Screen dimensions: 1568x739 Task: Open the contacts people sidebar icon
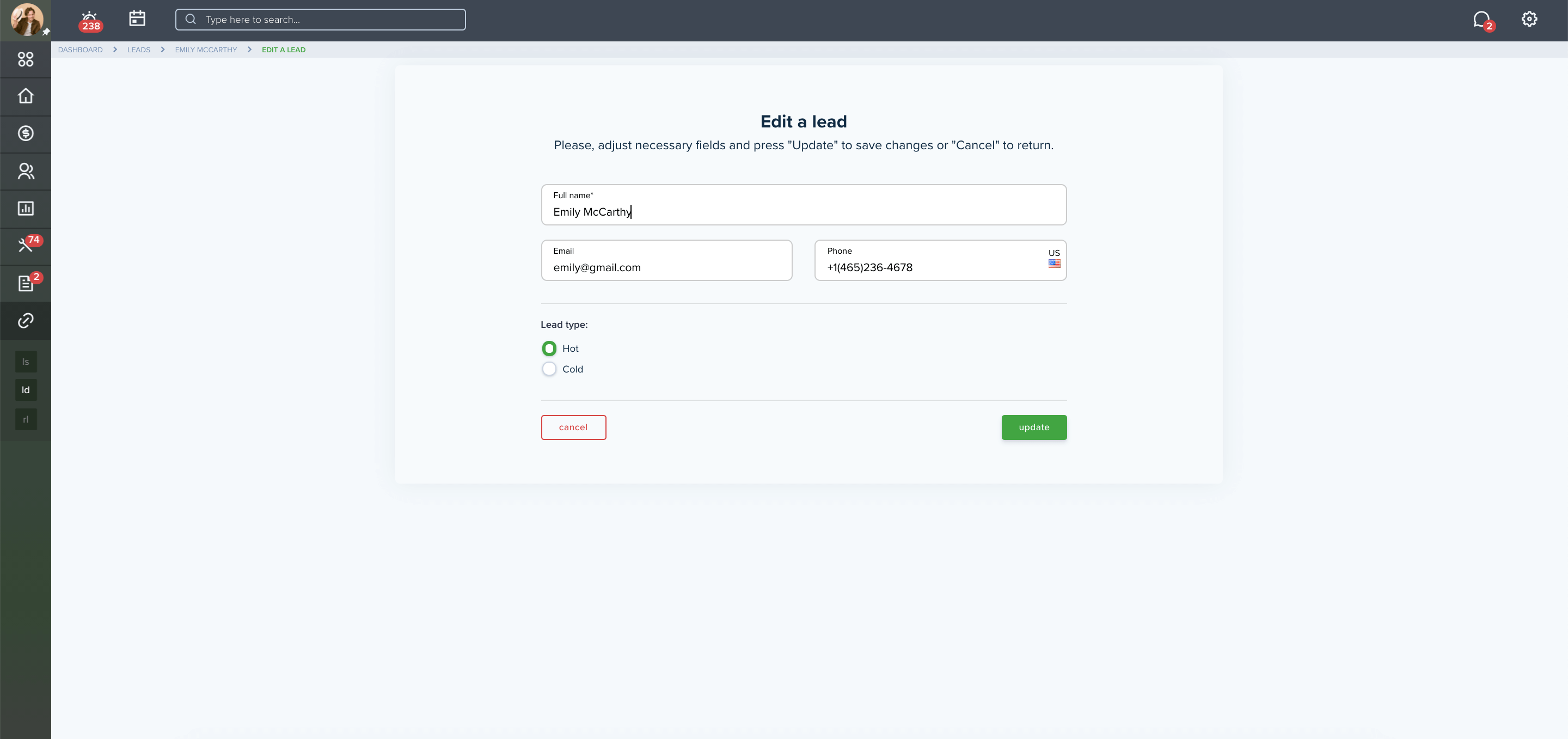point(26,171)
